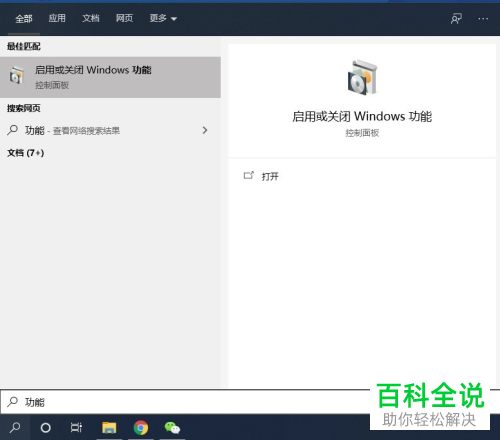Image resolution: width=500 pixels, height=440 pixels.
Task: Expand the 功能 web result chevron arrow
Action: [x=205, y=130]
